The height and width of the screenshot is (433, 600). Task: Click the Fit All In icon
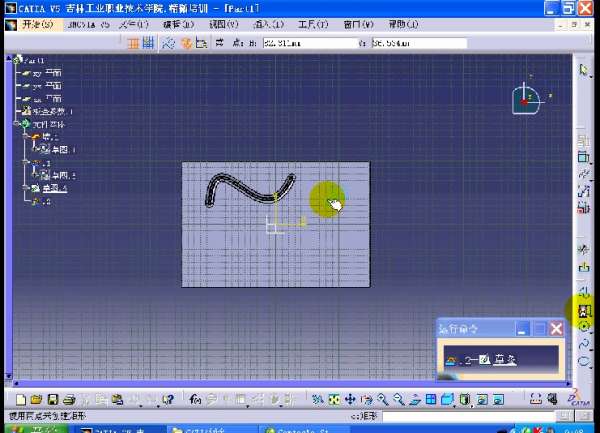tap(334, 400)
